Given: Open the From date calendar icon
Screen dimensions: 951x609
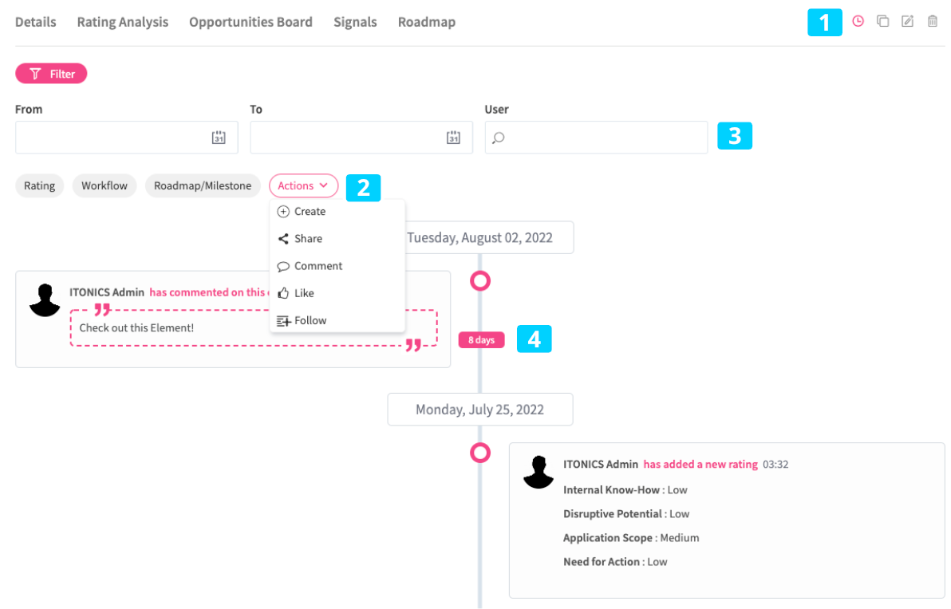Looking at the screenshot, I should (x=219, y=138).
